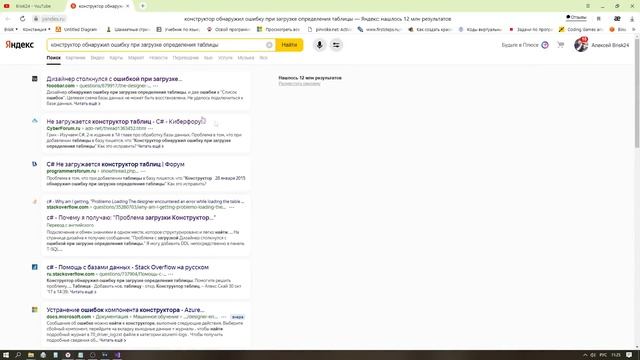Image resolution: width=640 pixels, height=360 pixels.
Task: Open the browser downloads arrow icon
Action: pyautogui.click(x=632, y=19)
